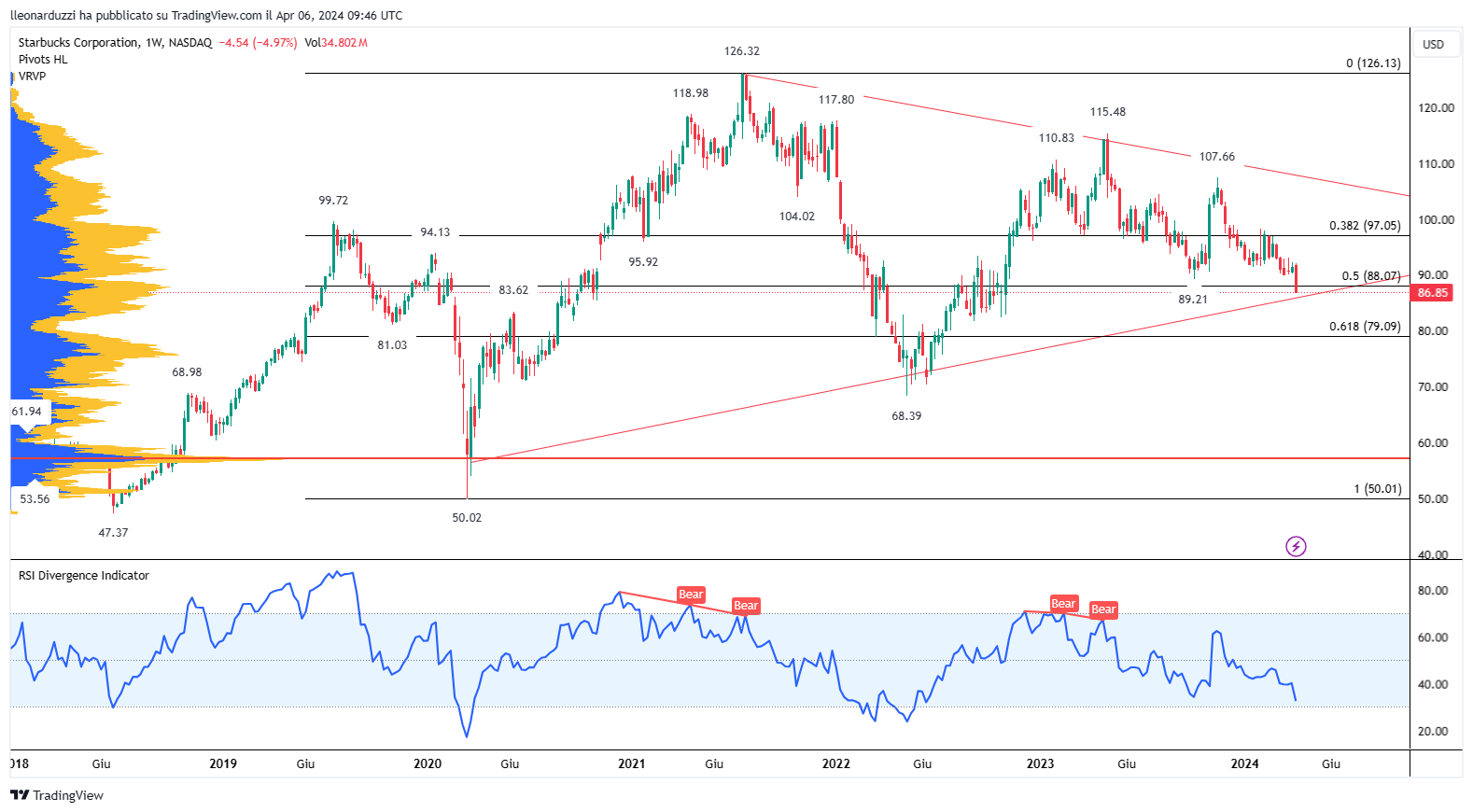Click the 47.37 pivot low label
This screenshot has height=812, width=1473.
pos(113,533)
